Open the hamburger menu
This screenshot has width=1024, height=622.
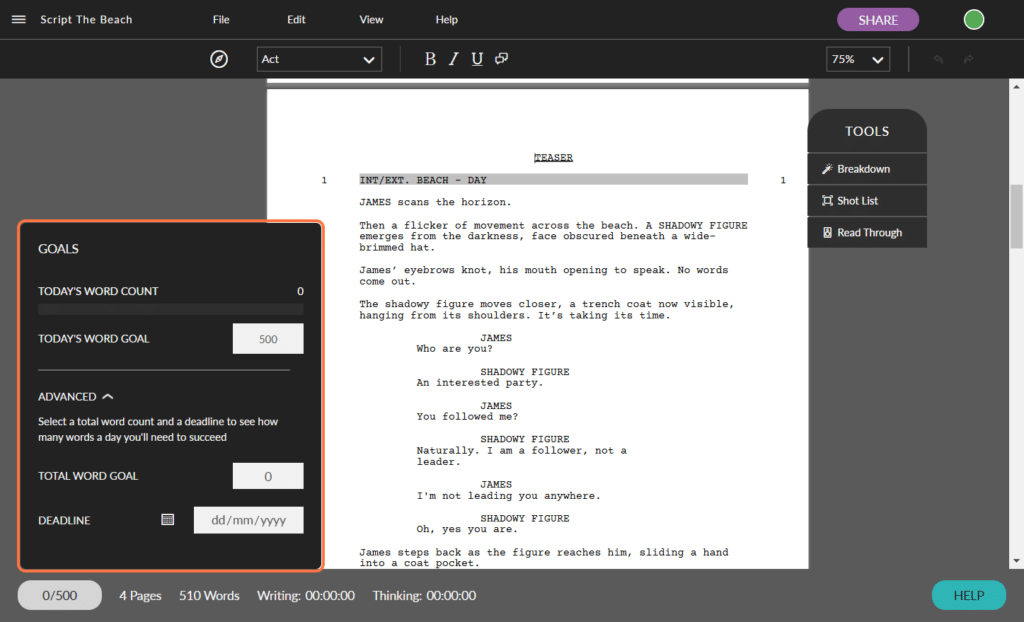[x=19, y=20]
